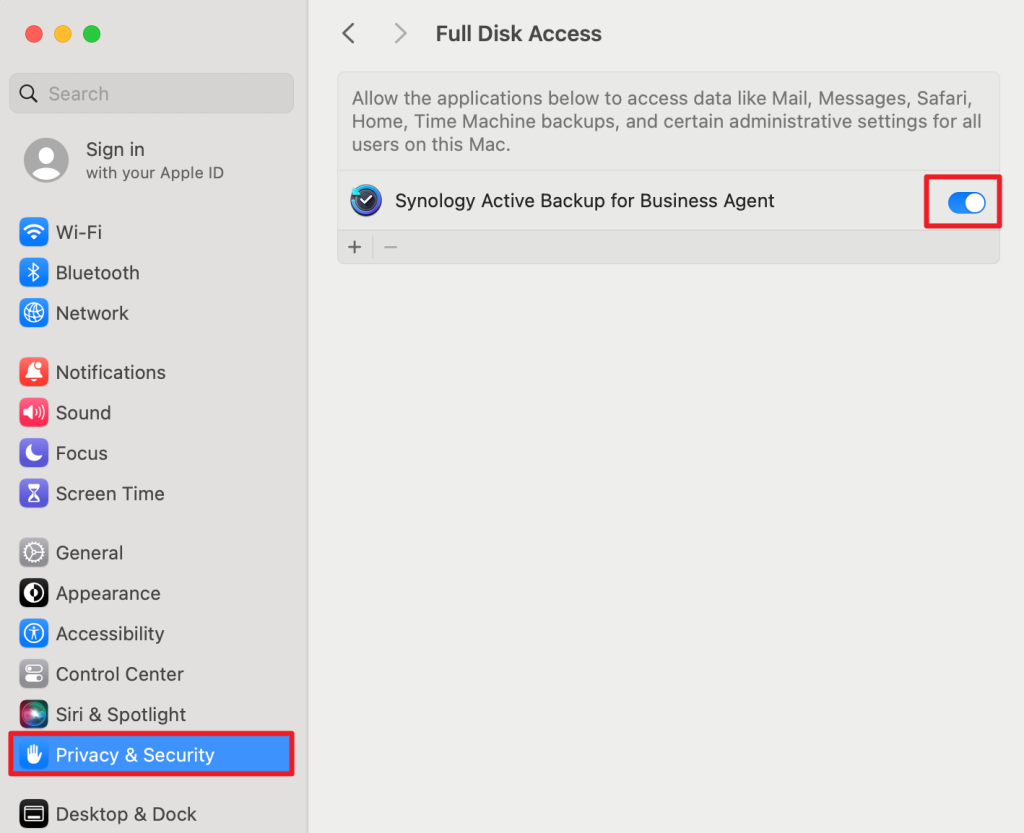Screen dimensions: 1024x833
Task: Click the Synology Active Backup app icon
Action: (366, 200)
